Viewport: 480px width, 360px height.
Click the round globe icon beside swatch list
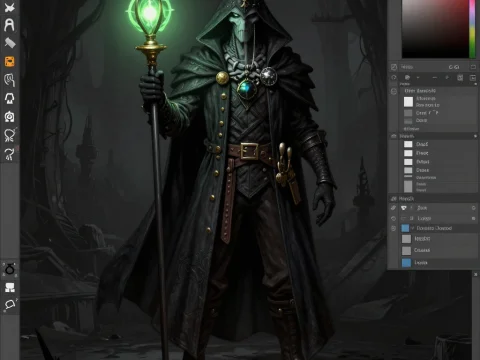pos(394,91)
